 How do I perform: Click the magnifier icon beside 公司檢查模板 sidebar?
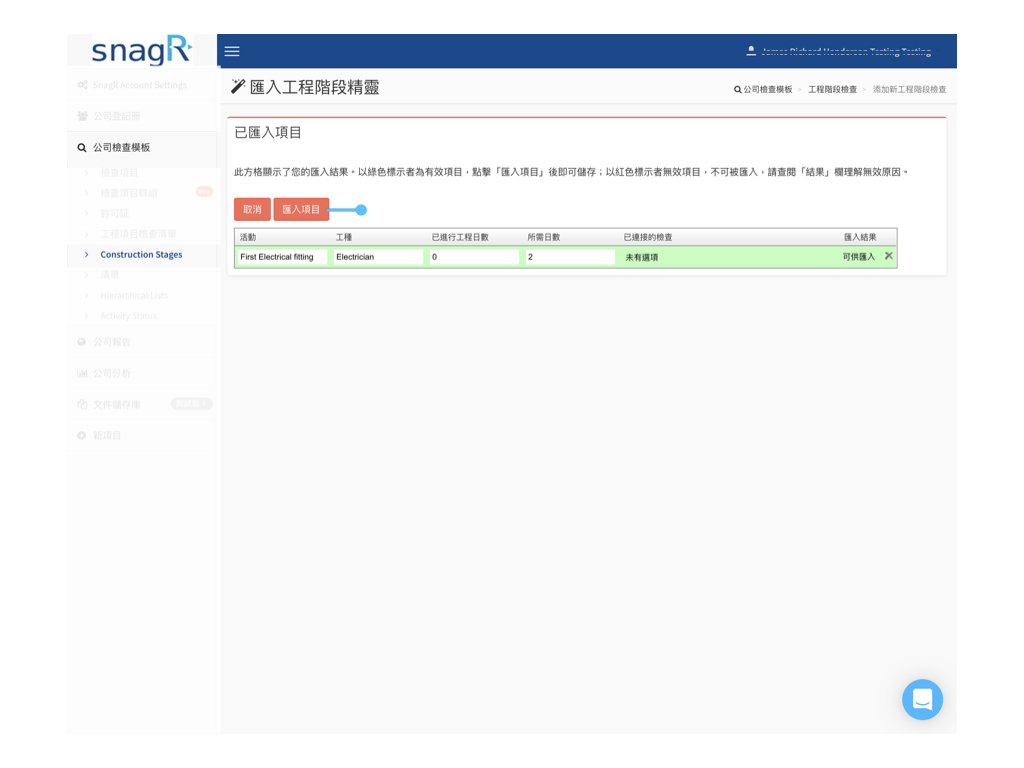(82, 148)
